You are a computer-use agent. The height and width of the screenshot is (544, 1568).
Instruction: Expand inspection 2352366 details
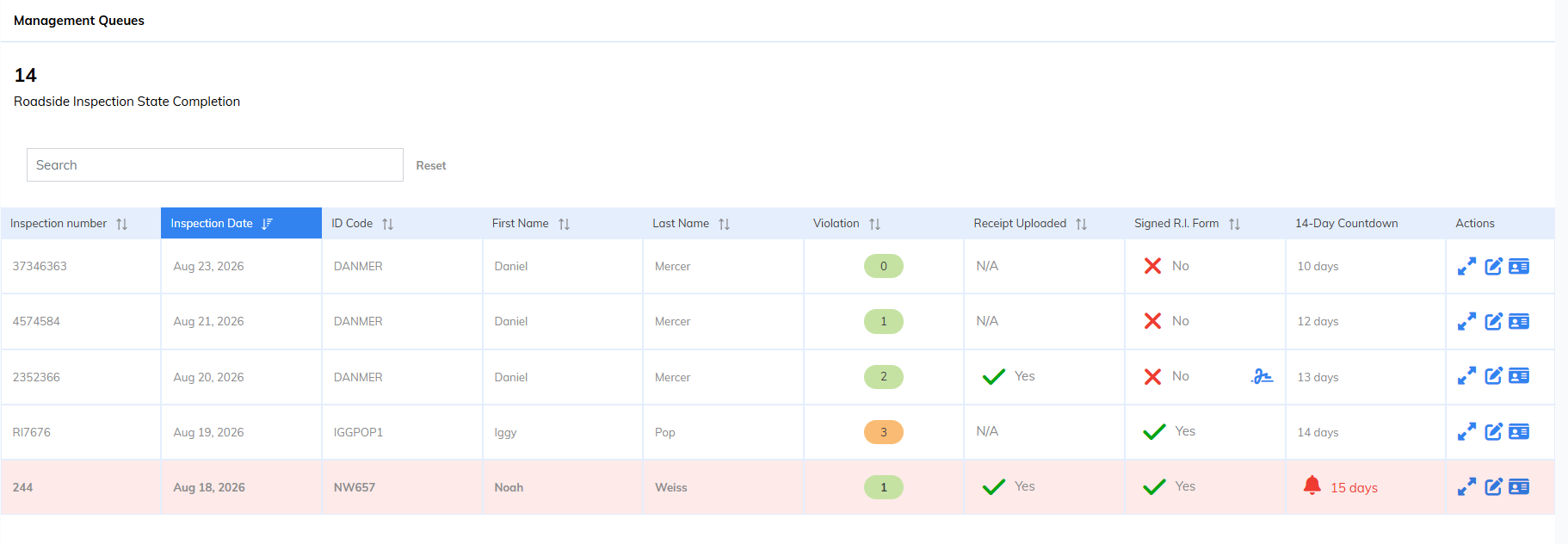1466,376
